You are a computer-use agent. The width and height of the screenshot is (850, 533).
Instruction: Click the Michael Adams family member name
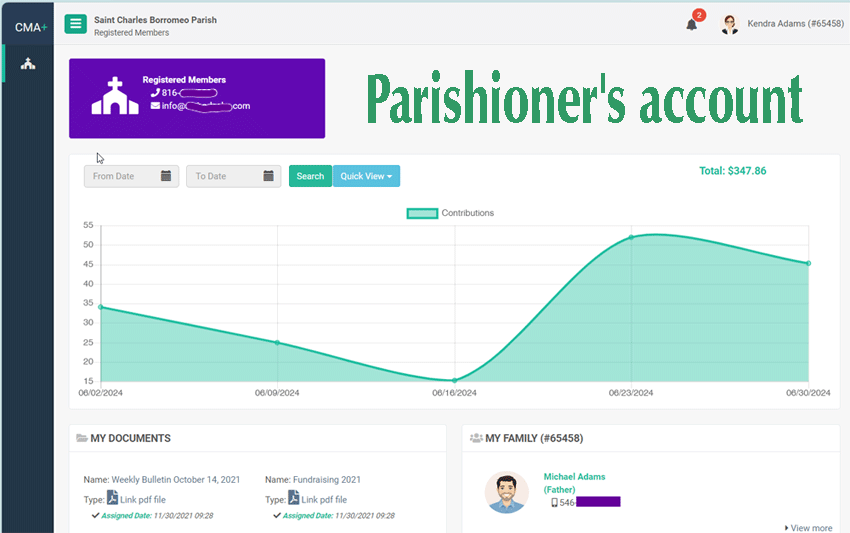(x=574, y=477)
